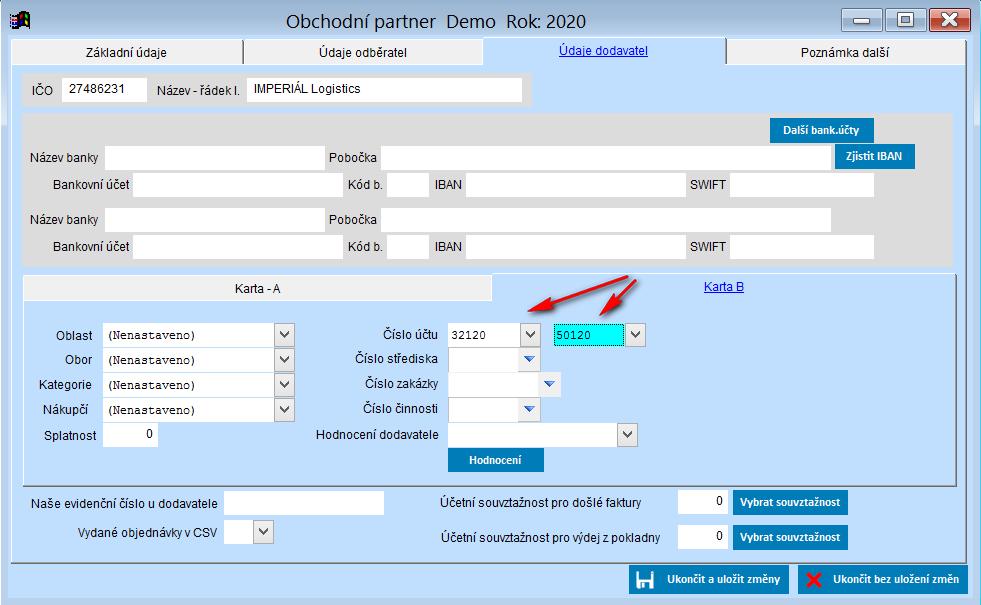This screenshot has width=981, height=605.
Task: Select the Karta B tab
Action: [724, 287]
